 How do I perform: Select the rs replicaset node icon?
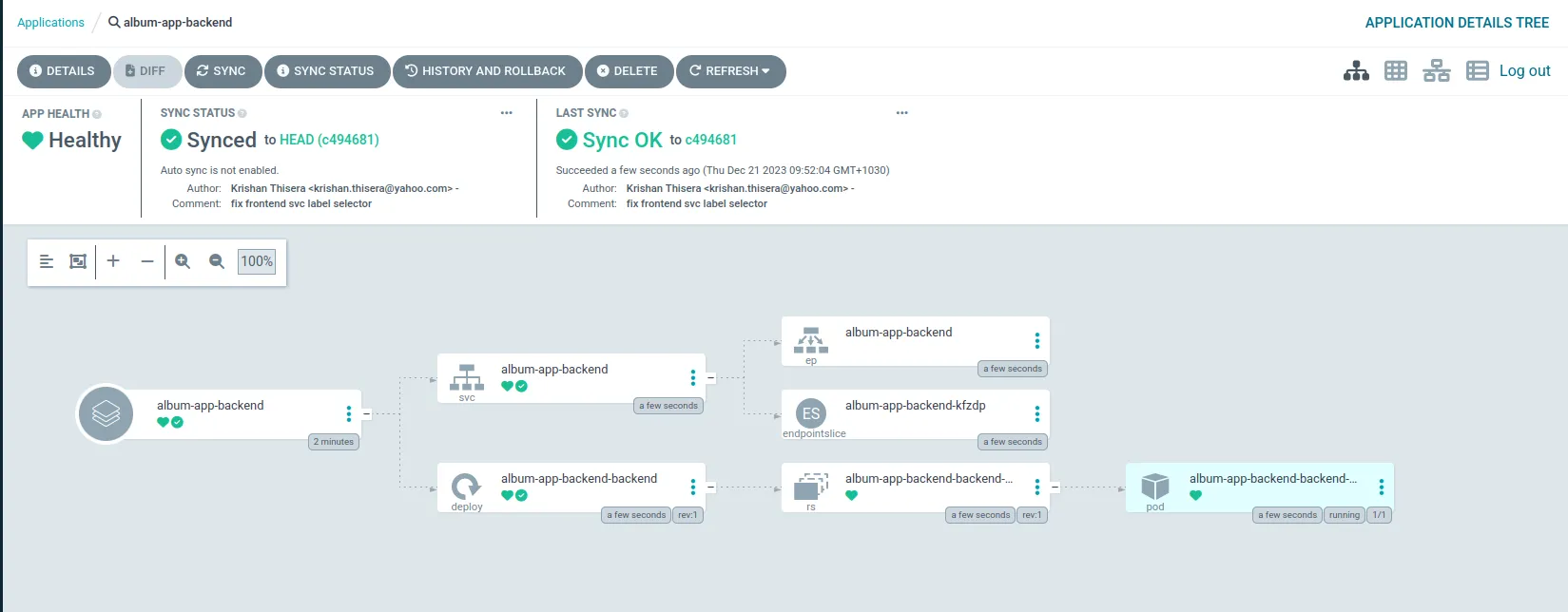pyautogui.click(x=811, y=487)
